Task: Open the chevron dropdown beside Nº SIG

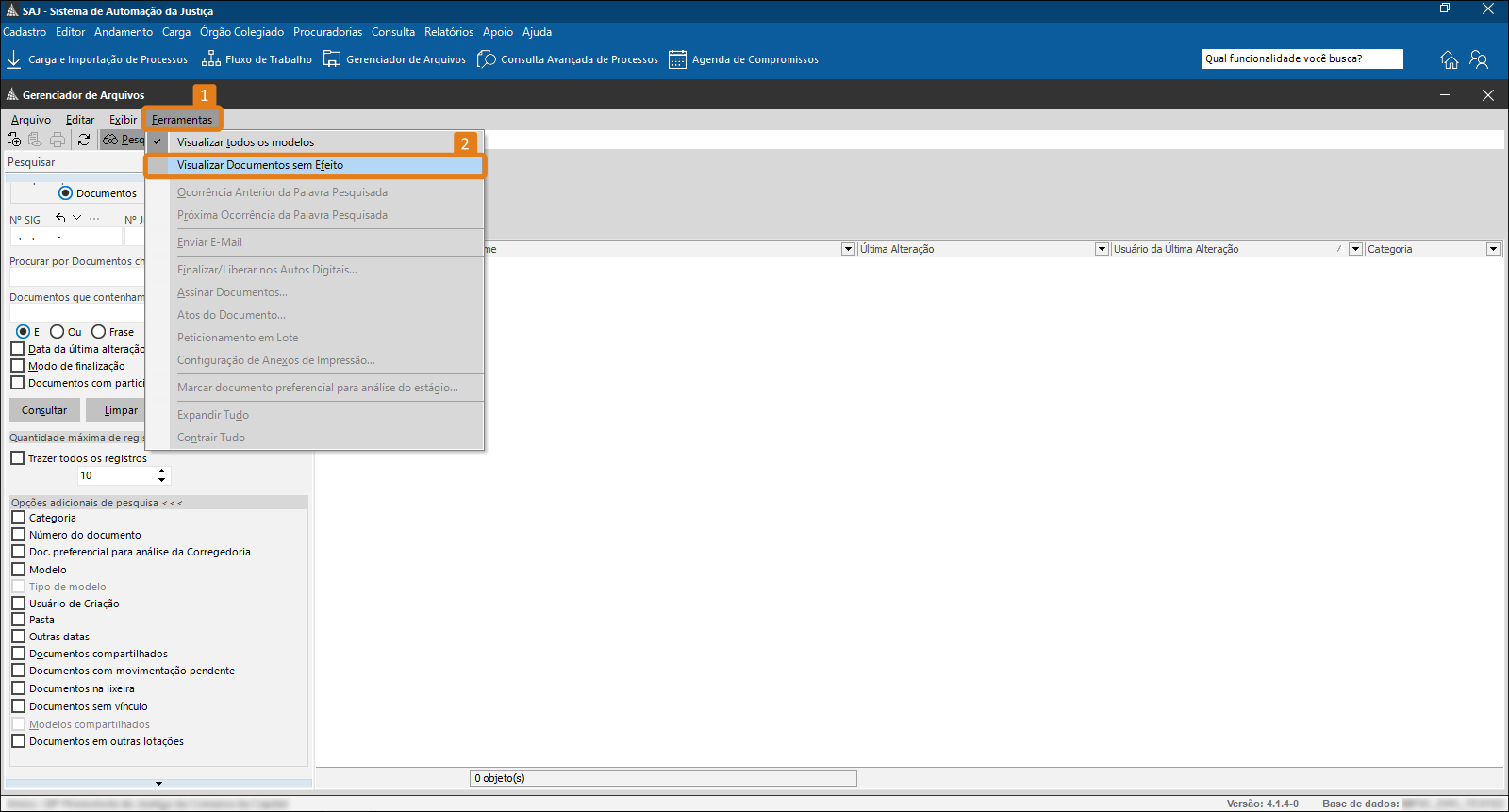Action: [x=77, y=218]
